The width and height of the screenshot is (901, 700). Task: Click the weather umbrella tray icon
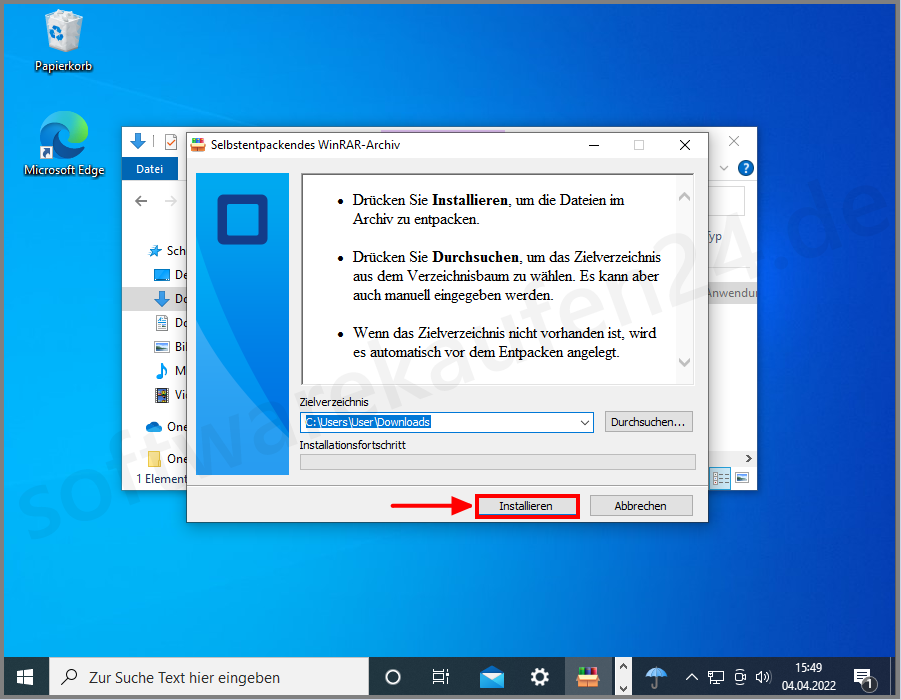pos(656,678)
